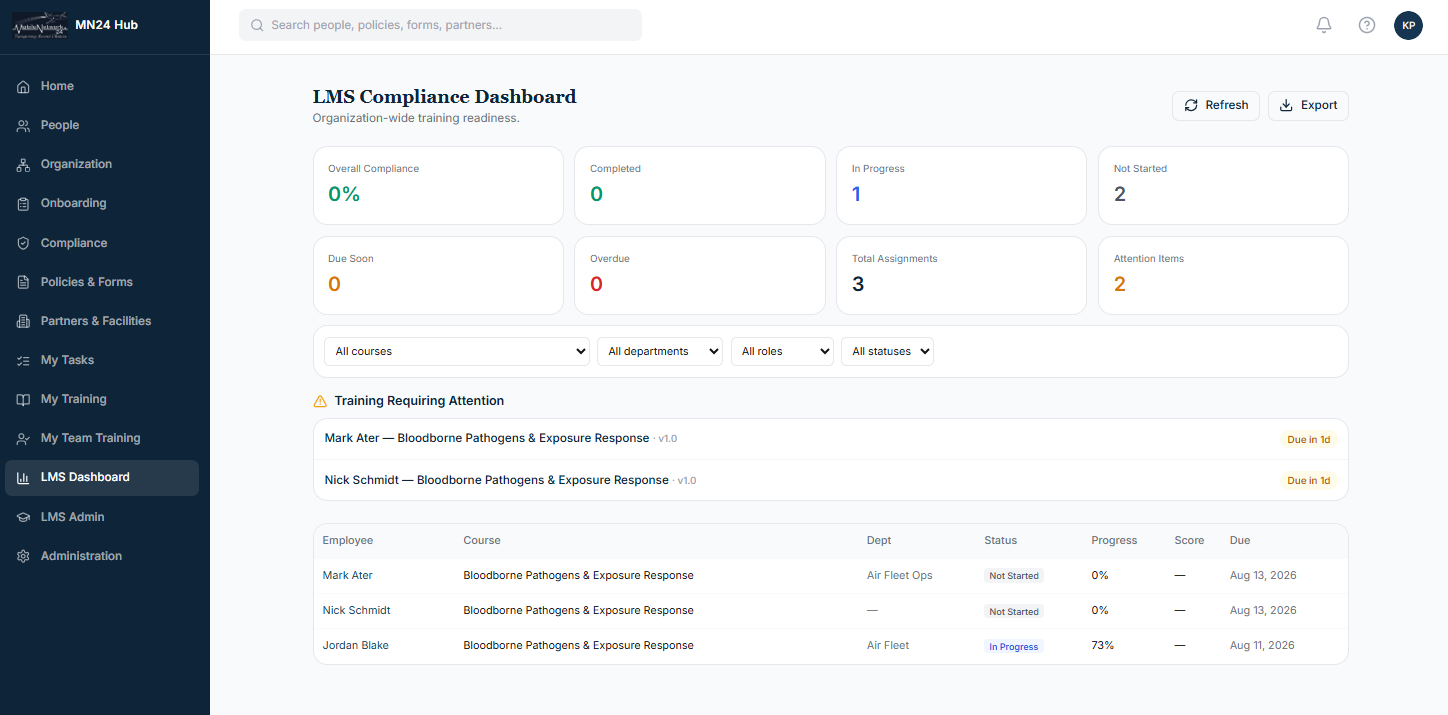The width and height of the screenshot is (1448, 715).
Task: Click the LMS Dashboard bar chart icon
Action: point(23,478)
